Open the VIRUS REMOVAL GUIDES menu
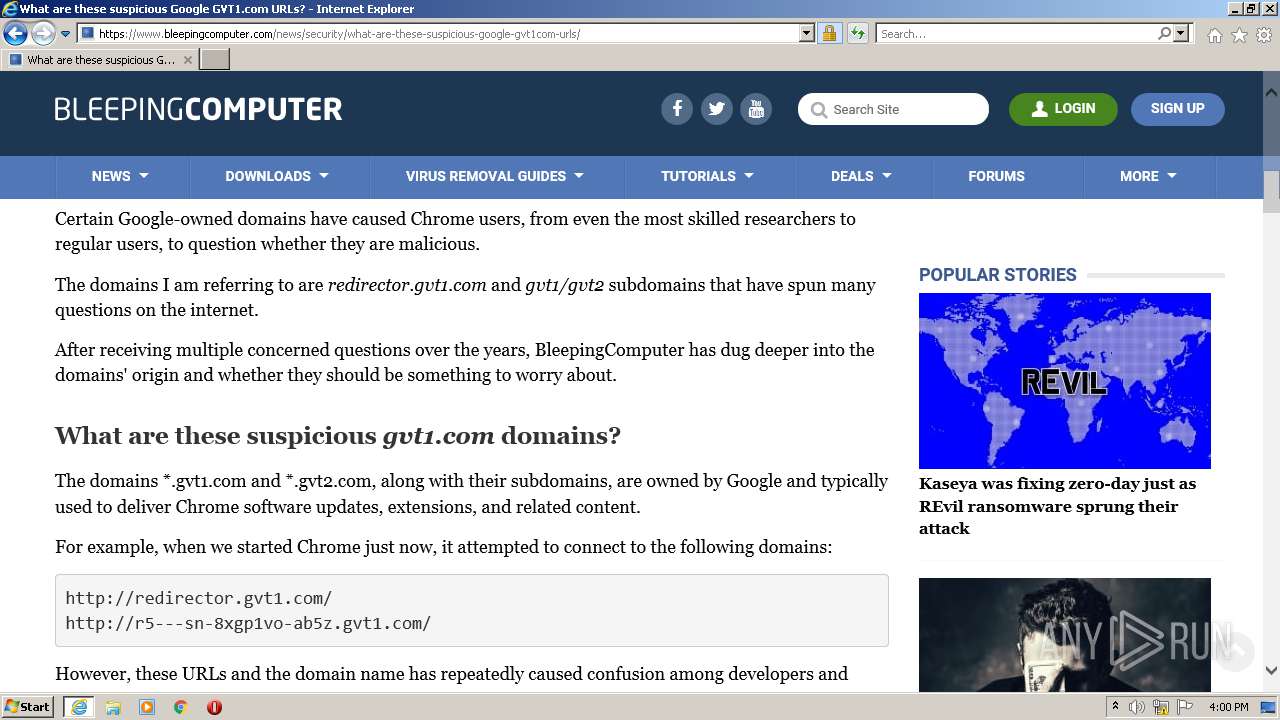The height and width of the screenshot is (720, 1280). tap(494, 176)
